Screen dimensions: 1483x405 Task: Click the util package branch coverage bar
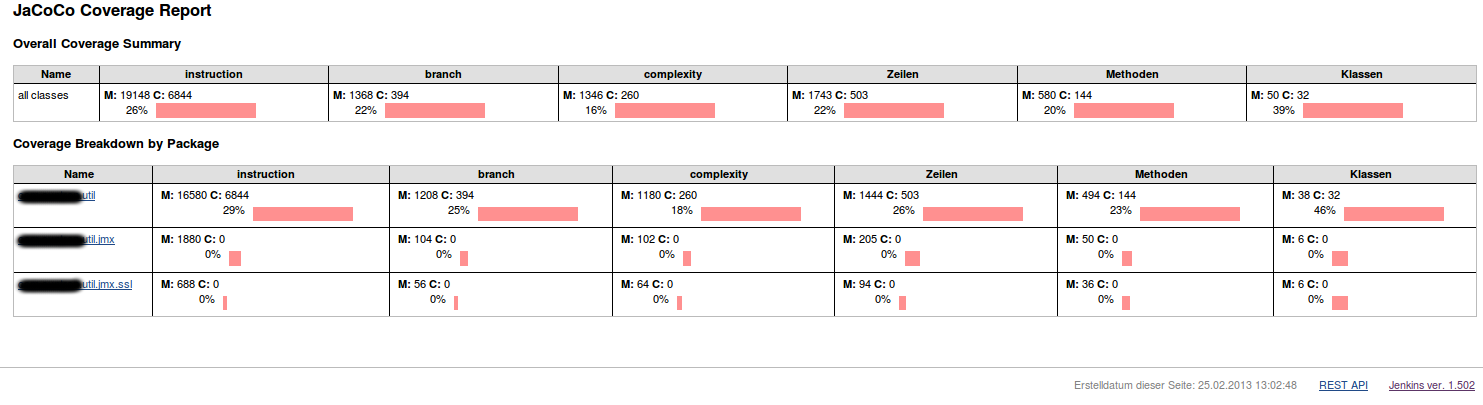click(527, 213)
